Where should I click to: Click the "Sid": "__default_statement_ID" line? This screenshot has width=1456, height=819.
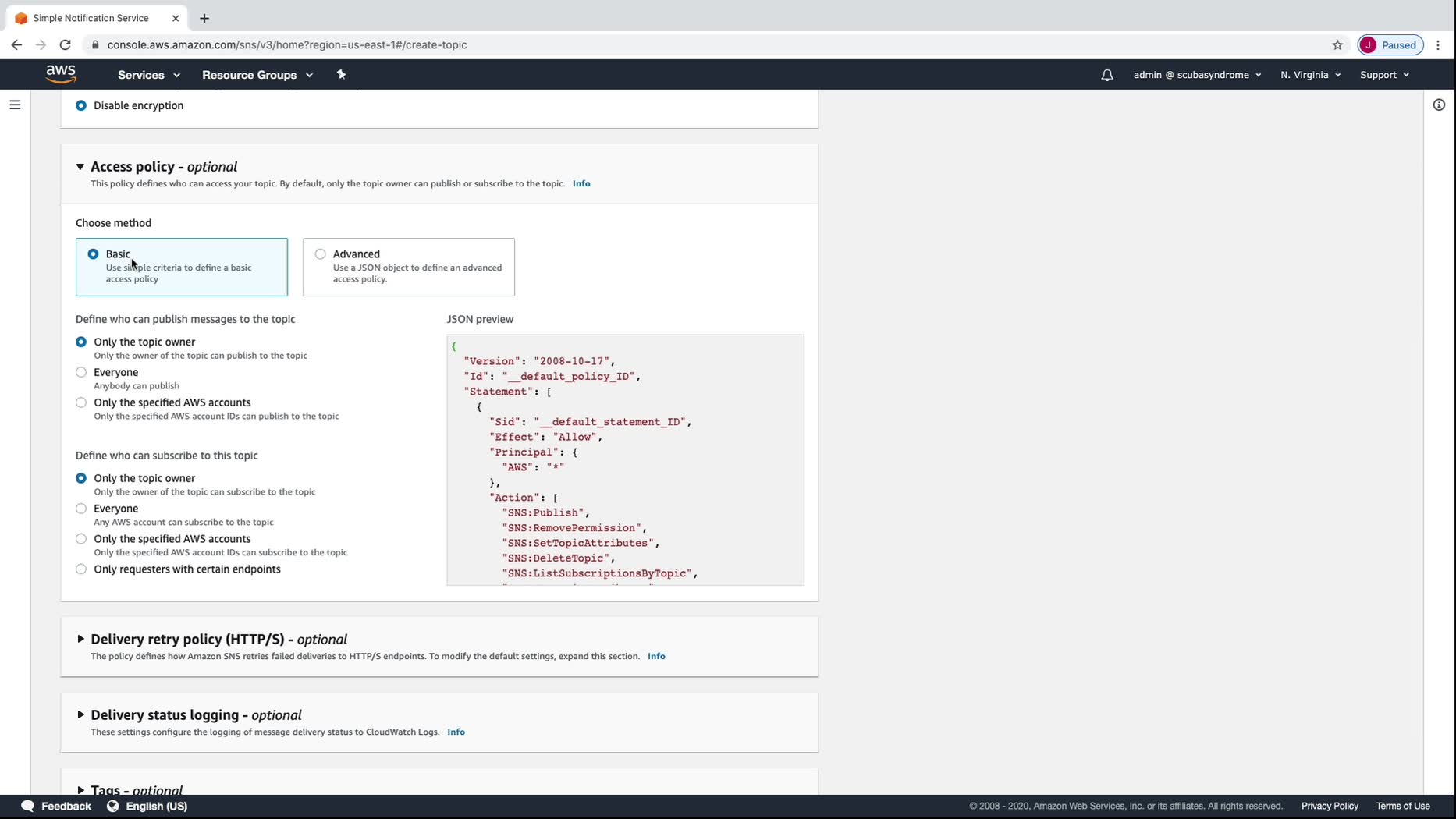[591, 422]
